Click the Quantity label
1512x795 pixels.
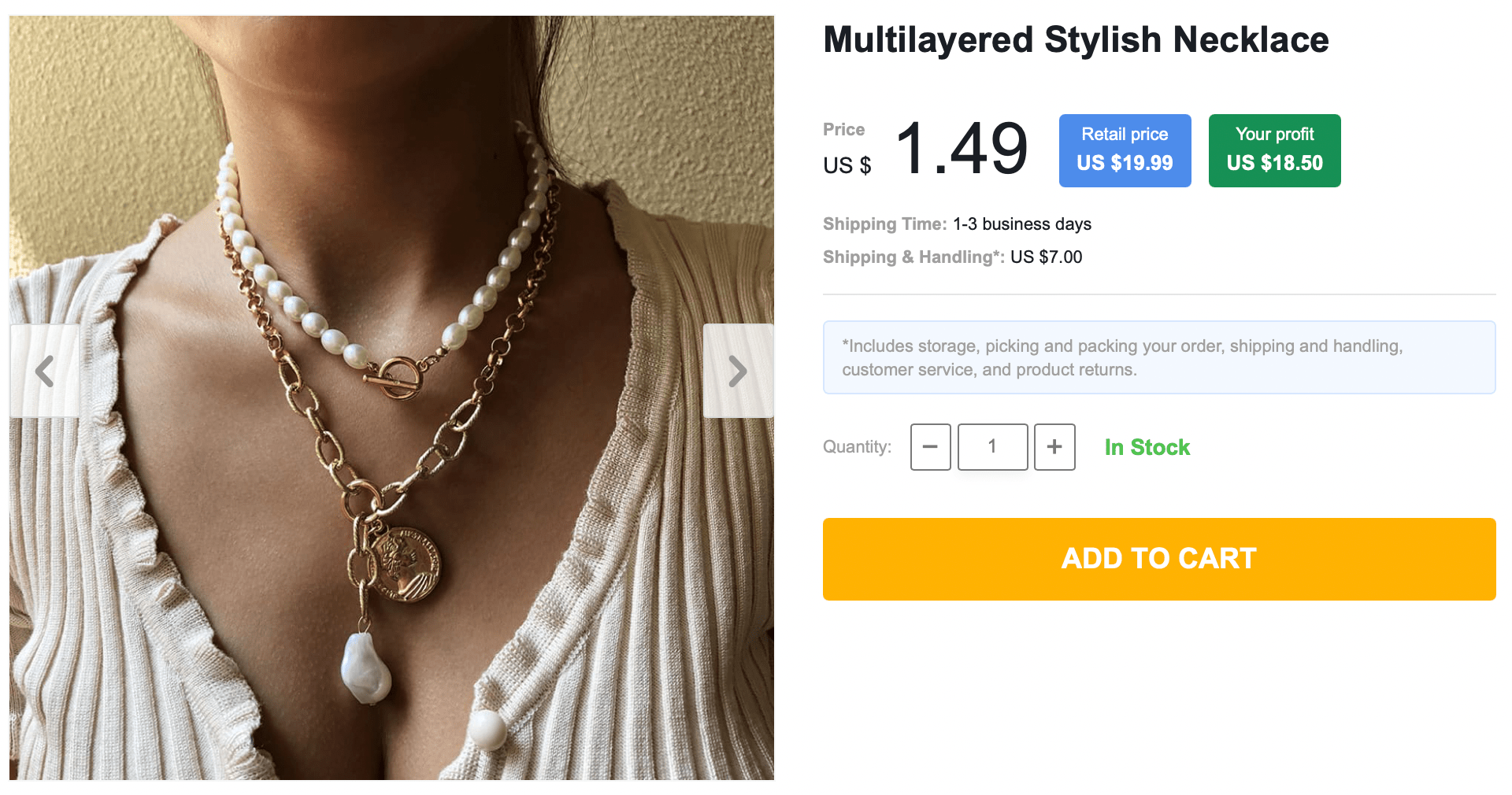pos(857,447)
